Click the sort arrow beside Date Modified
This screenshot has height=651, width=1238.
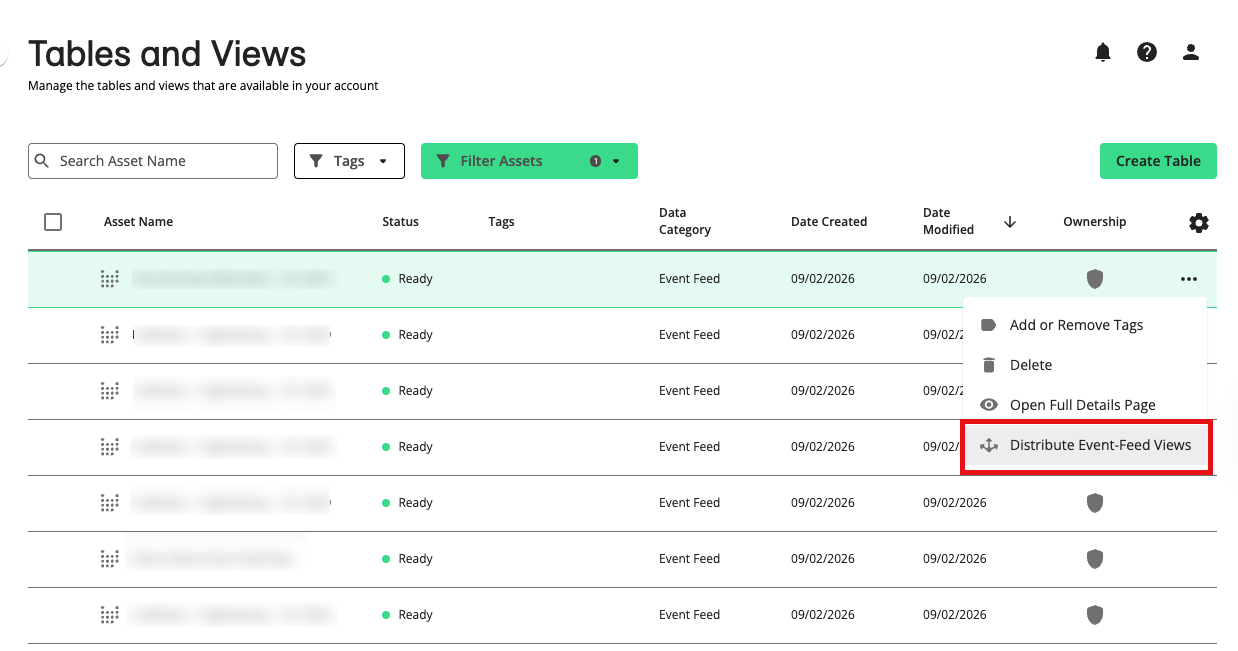point(1010,222)
